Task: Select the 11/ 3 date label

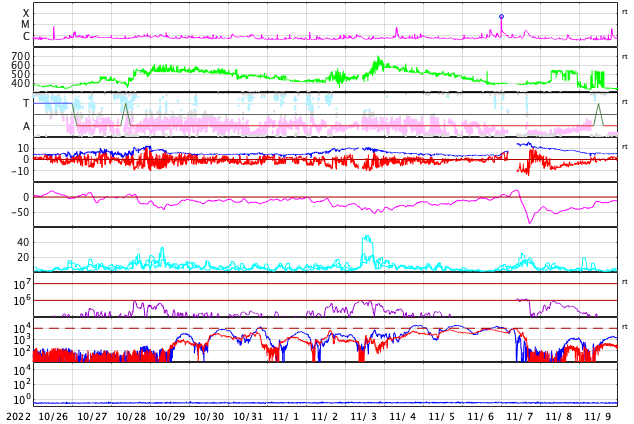Action: (364, 417)
